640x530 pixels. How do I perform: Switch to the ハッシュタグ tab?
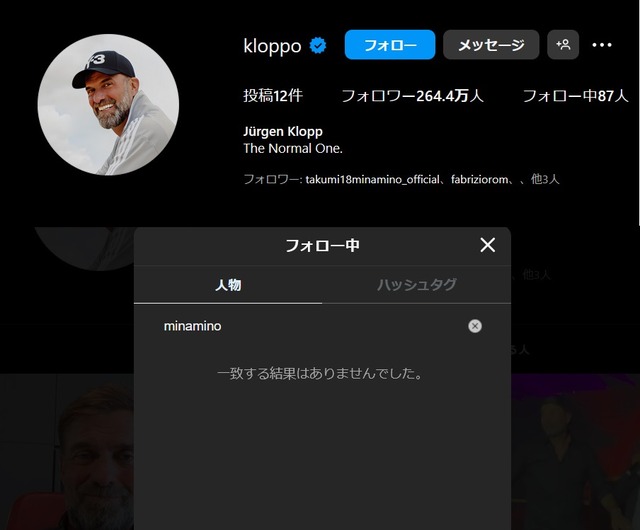416,285
